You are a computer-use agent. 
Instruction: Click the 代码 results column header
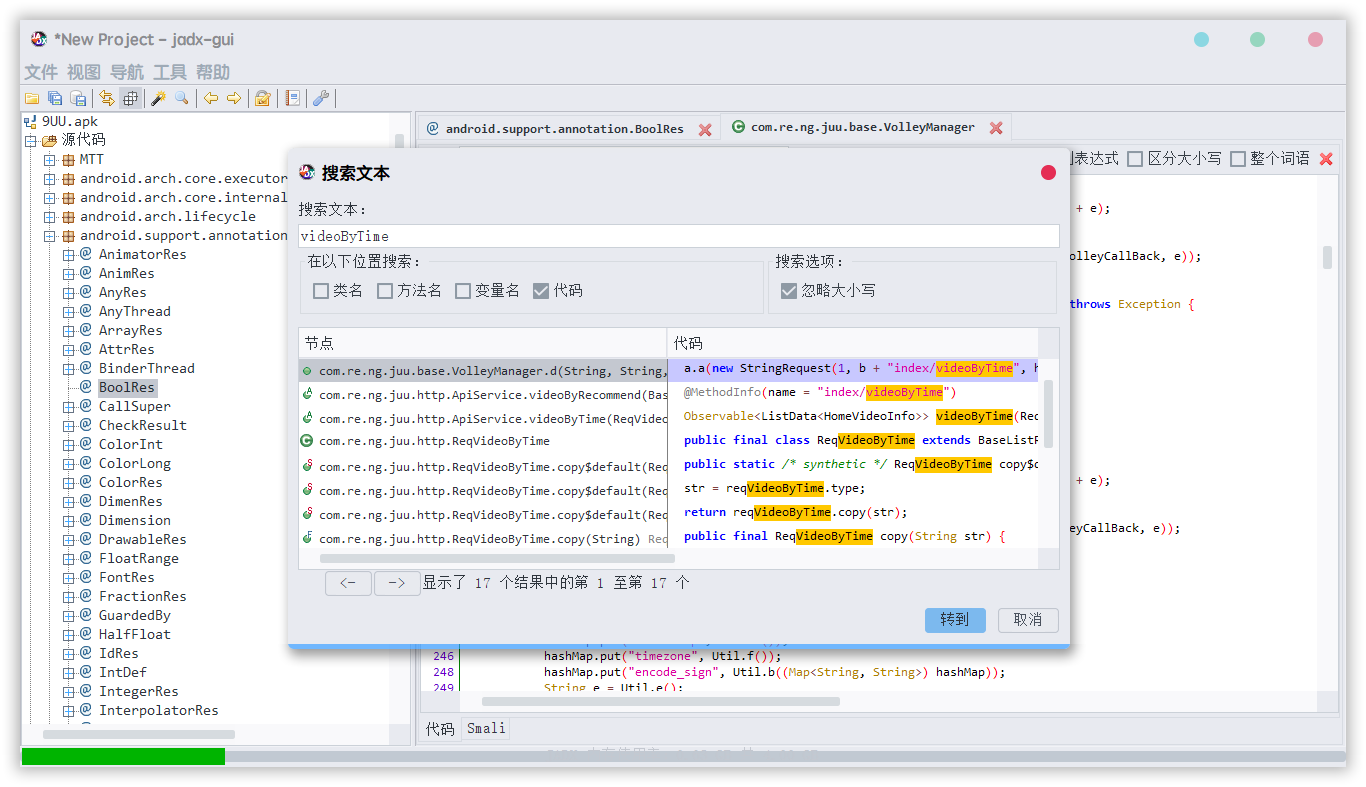pyautogui.click(x=853, y=343)
